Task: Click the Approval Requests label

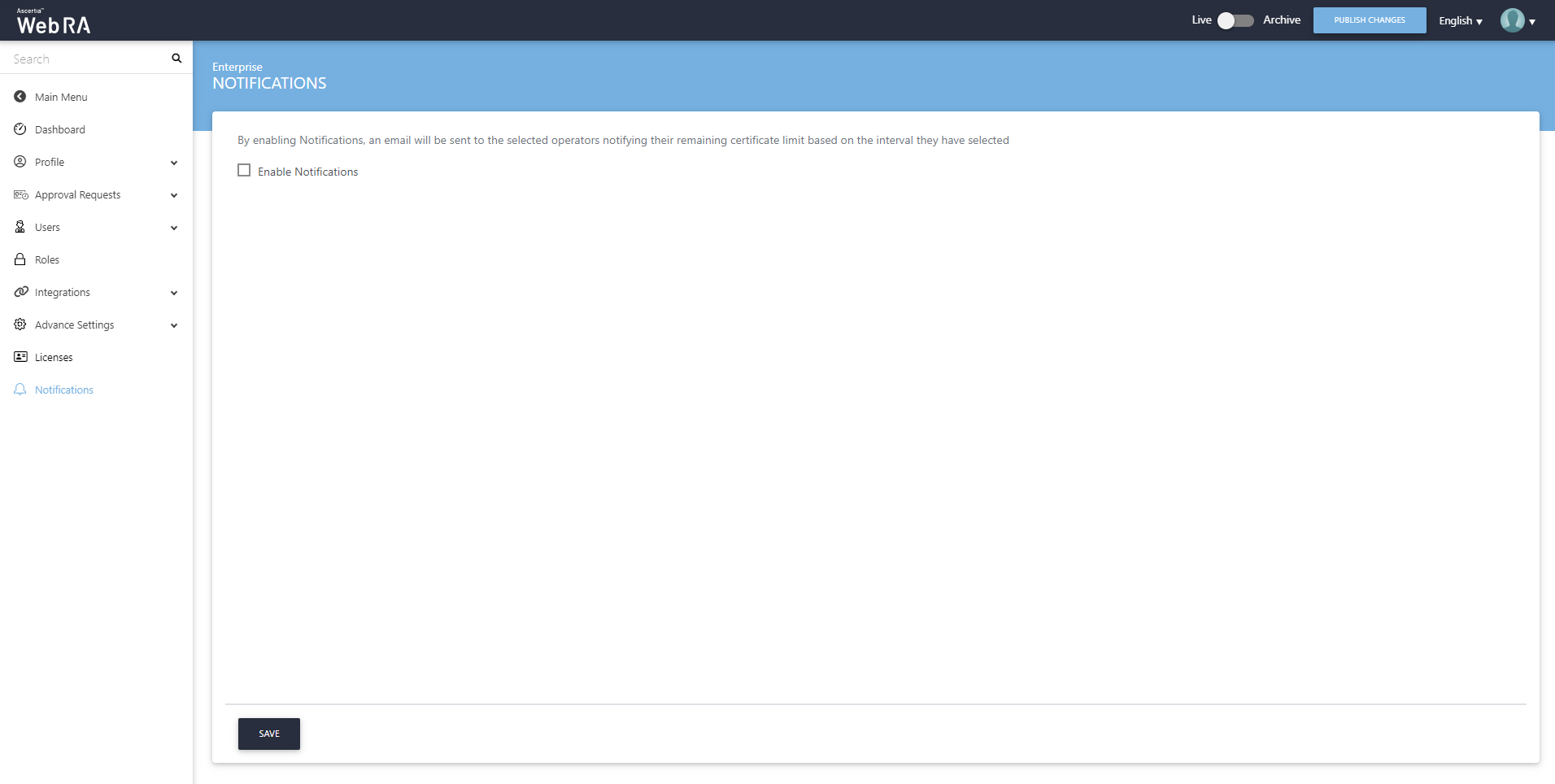Action: pyautogui.click(x=77, y=195)
